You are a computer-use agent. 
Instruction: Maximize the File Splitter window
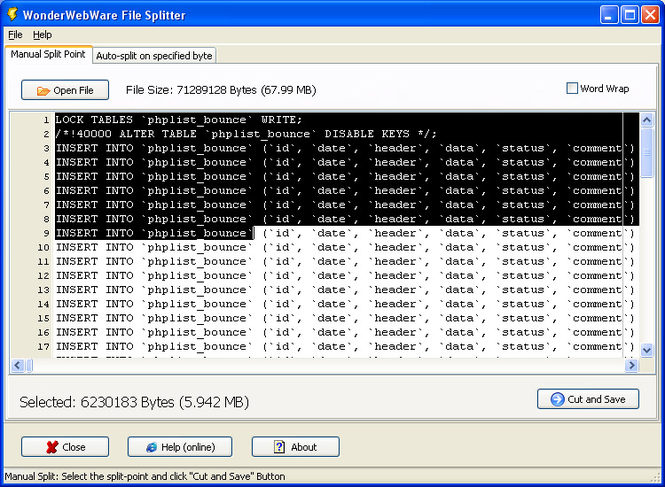630,14
